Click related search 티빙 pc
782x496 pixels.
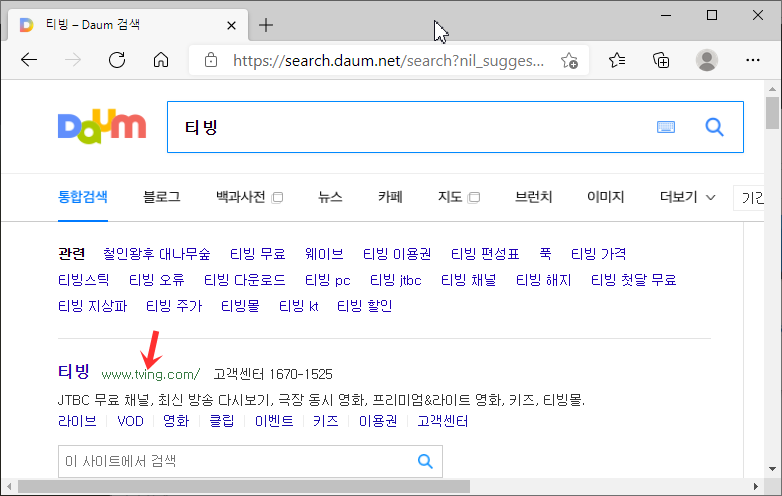(327, 280)
